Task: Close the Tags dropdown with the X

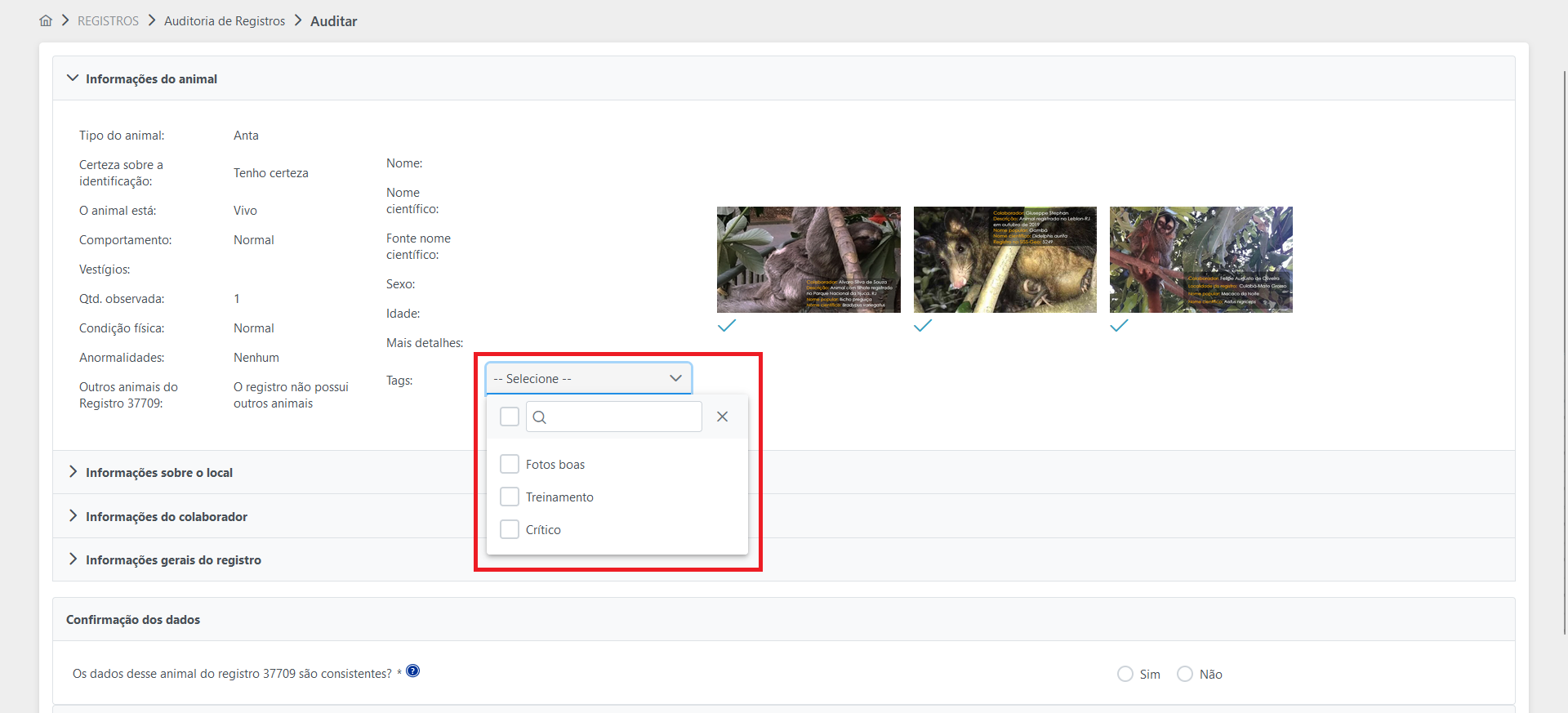Action: [722, 417]
